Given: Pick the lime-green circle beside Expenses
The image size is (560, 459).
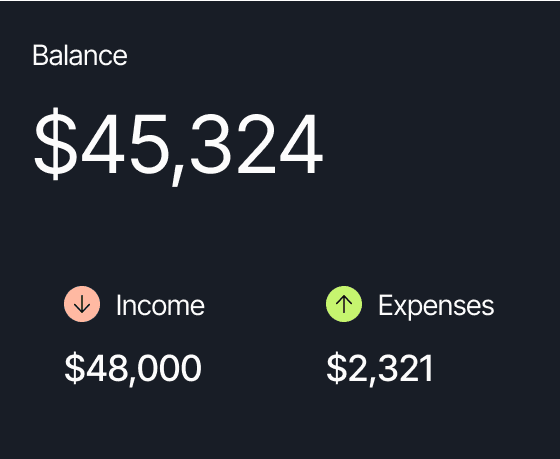Looking at the screenshot, I should (x=344, y=304).
